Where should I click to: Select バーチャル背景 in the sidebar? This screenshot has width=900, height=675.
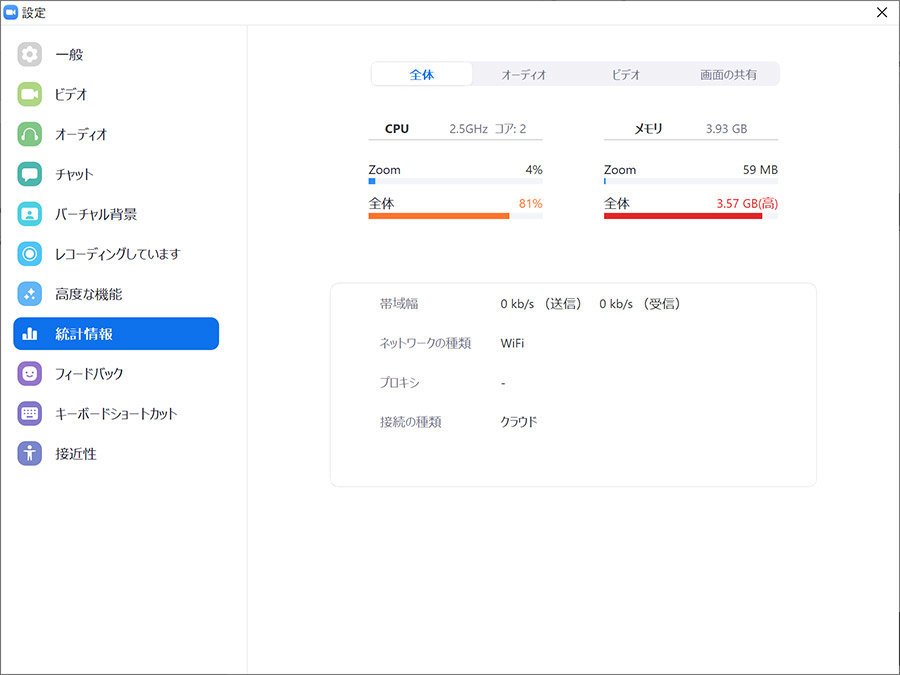(116, 214)
